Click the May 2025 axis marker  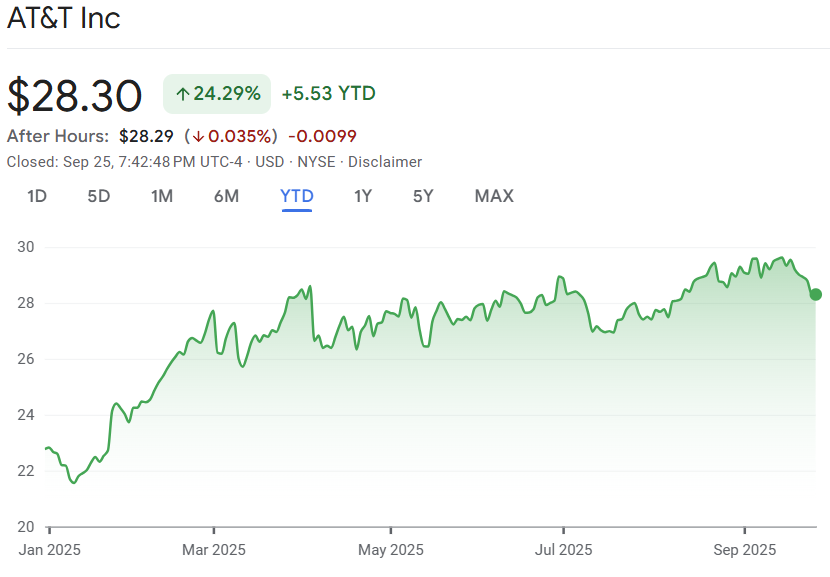pos(391,550)
